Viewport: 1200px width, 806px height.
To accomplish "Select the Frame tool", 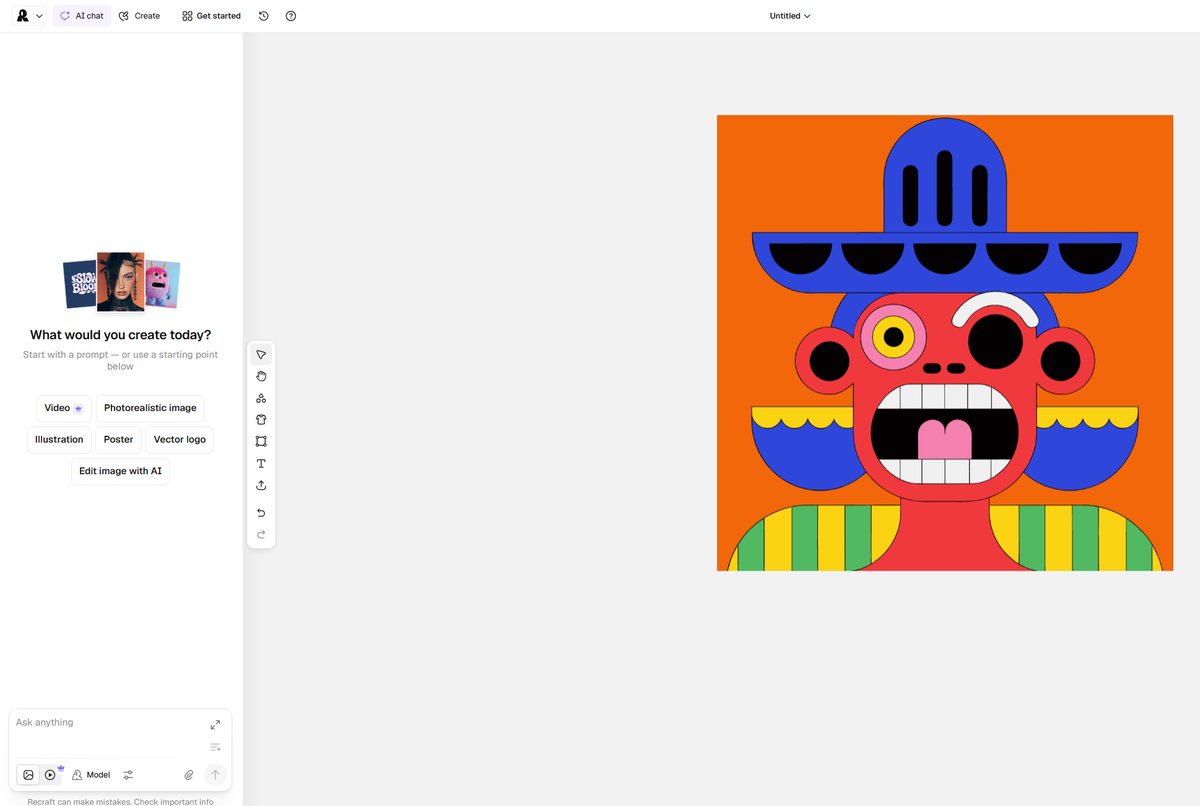I will pos(261,441).
